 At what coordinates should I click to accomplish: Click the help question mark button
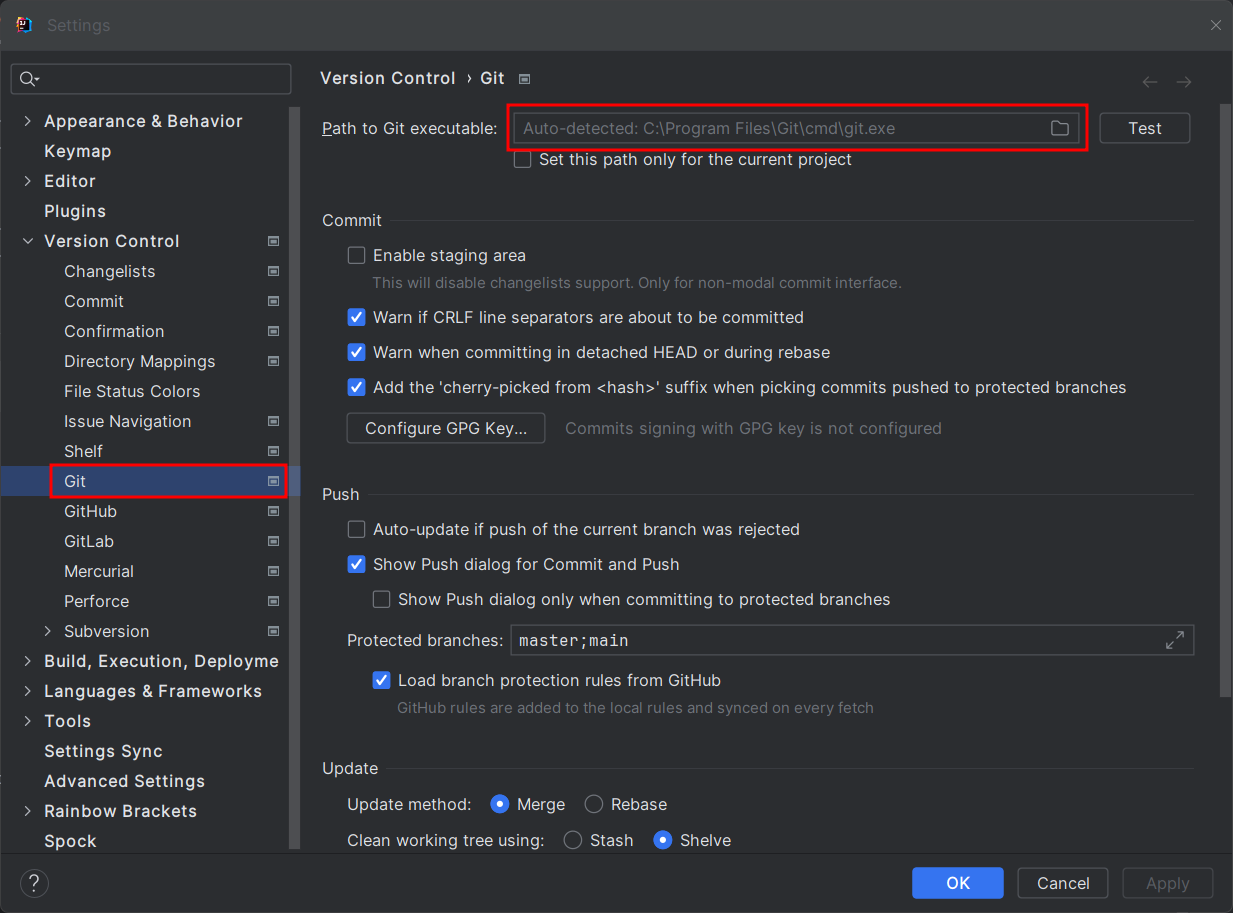(x=34, y=883)
